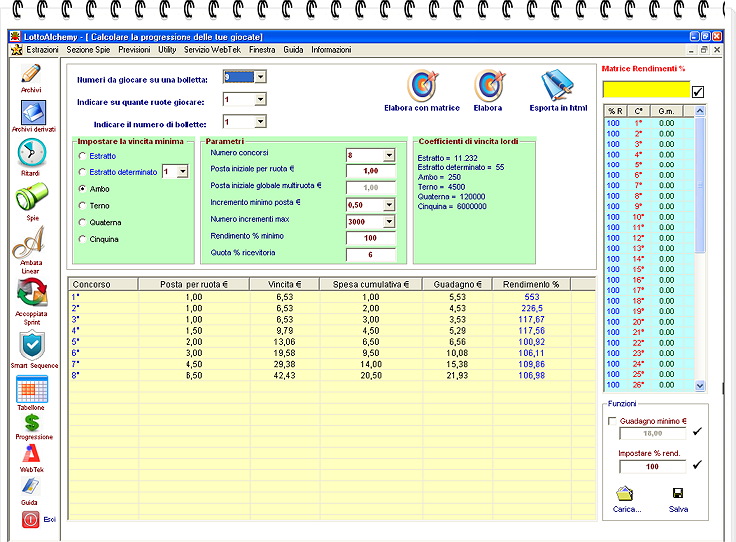Open the Estrazioni menu
This screenshot has height=542, width=736.
pos(42,50)
